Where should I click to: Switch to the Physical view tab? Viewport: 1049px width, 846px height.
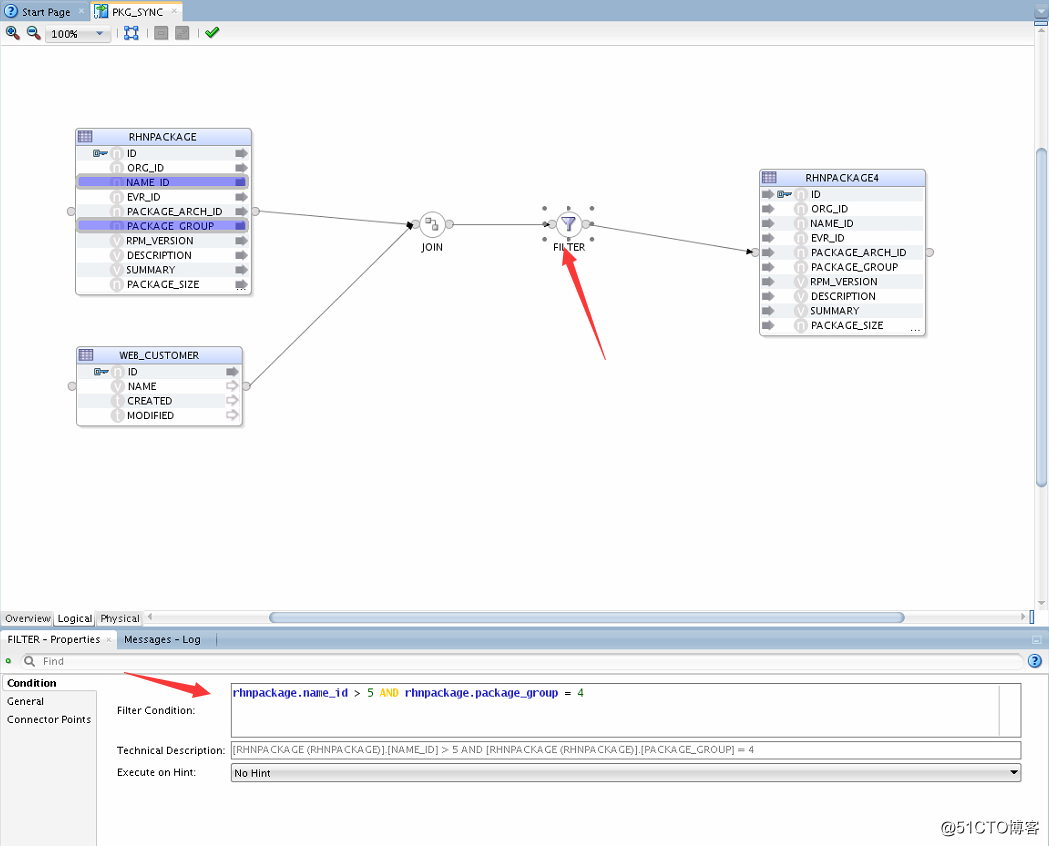pos(120,619)
